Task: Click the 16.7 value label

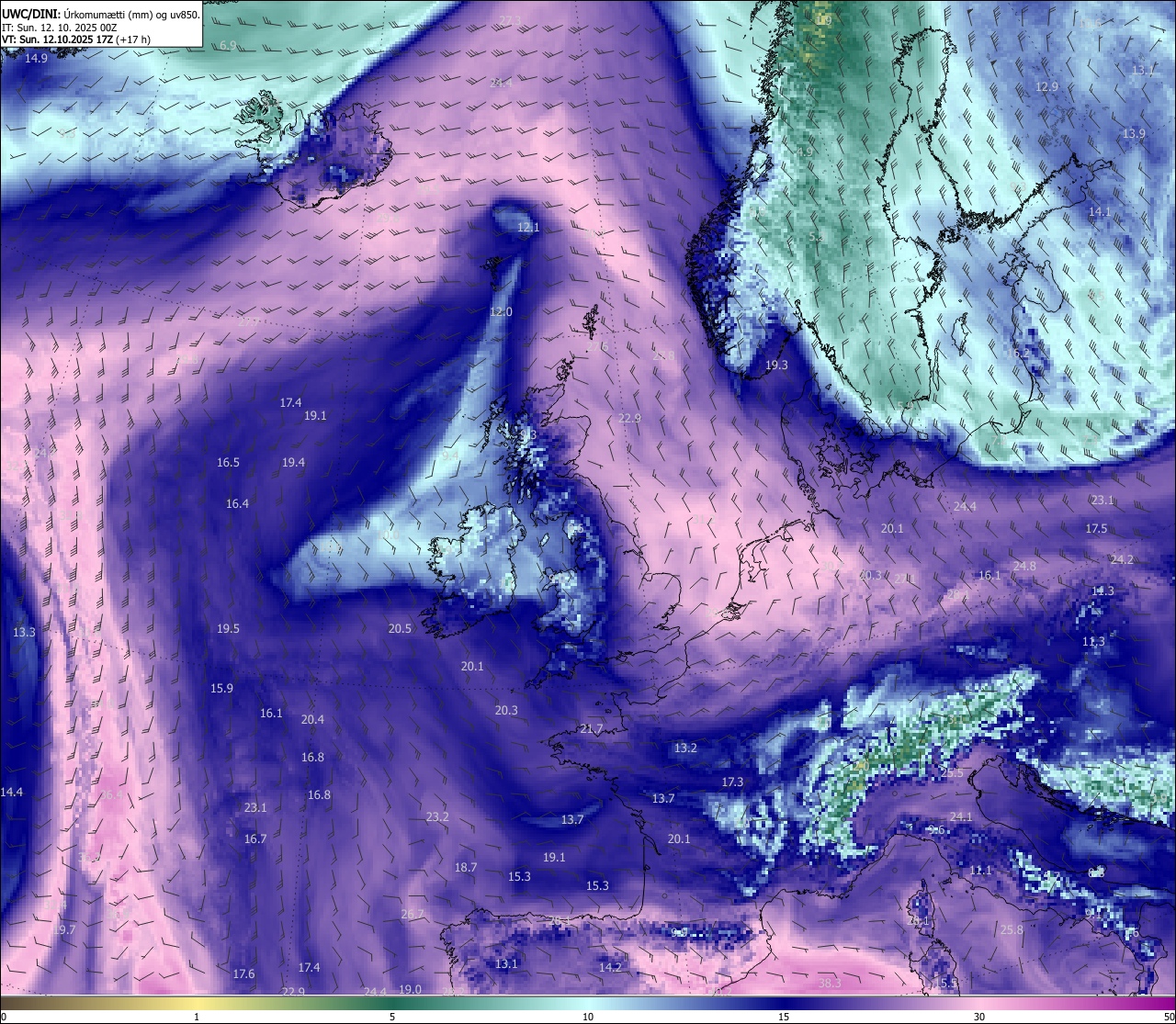Action: [x=255, y=839]
